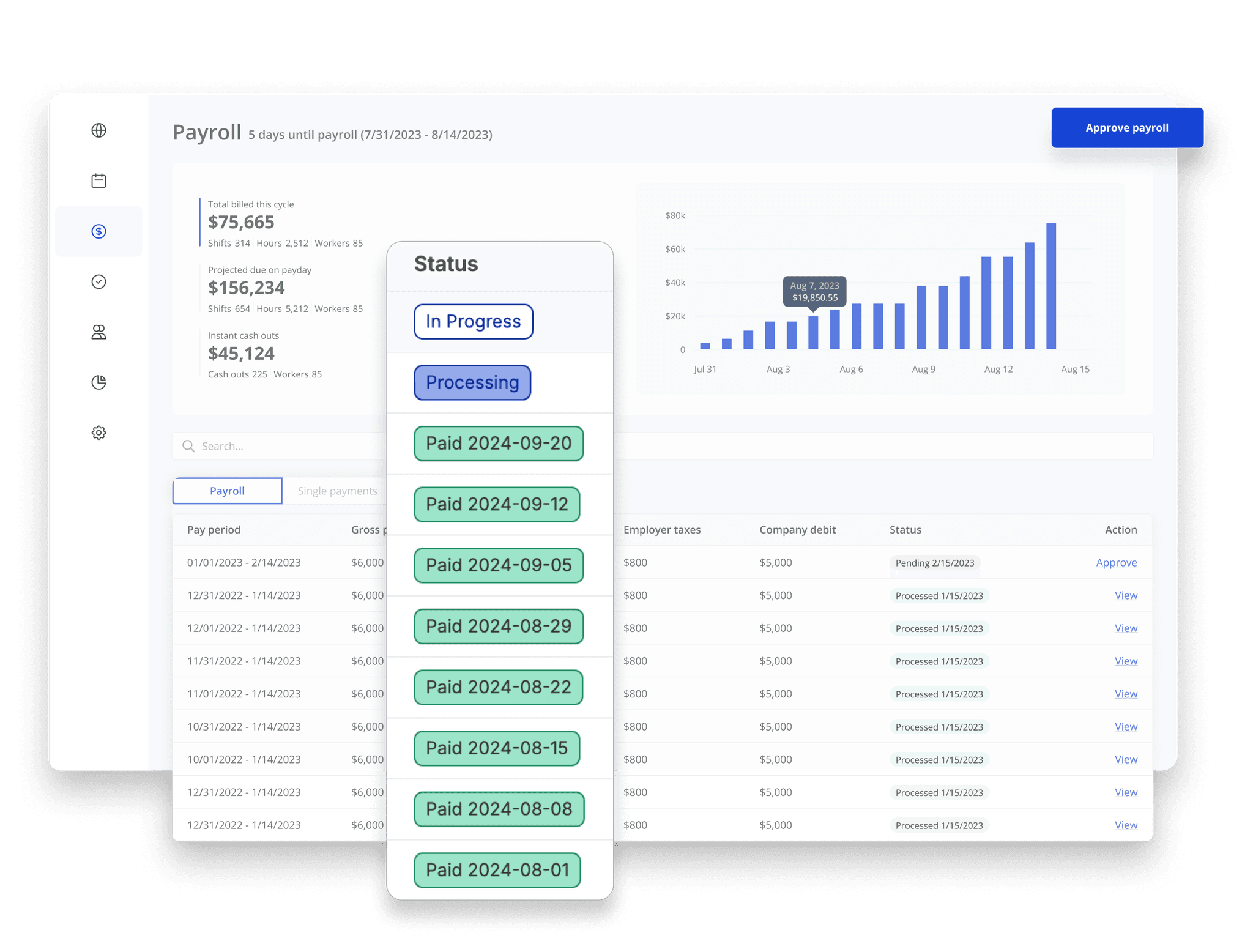Open the pie chart reports icon

(99, 382)
